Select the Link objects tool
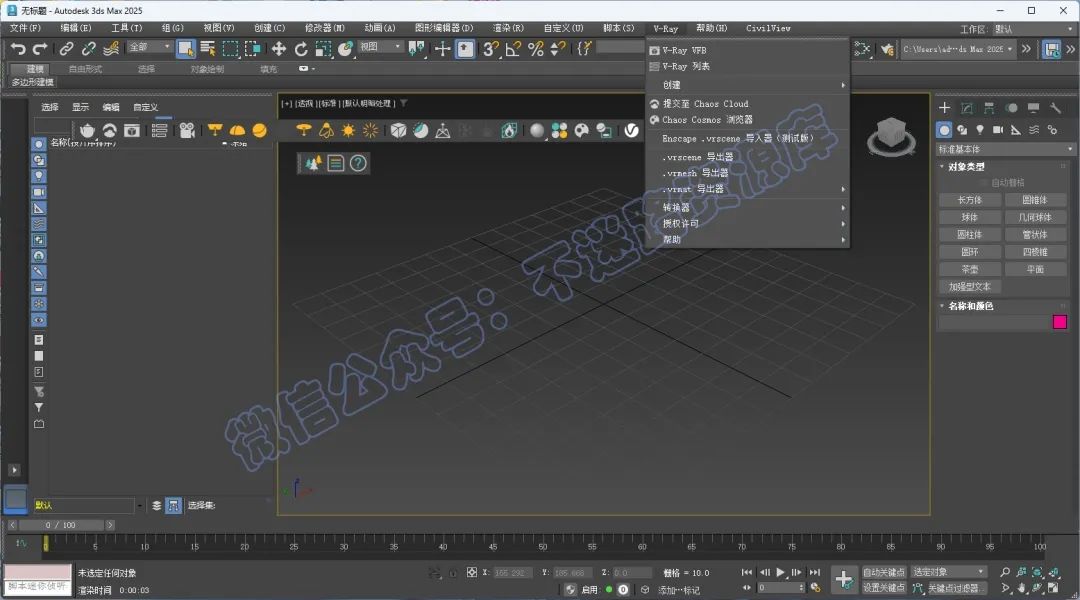Viewport: 1080px width, 600px height. (66, 48)
